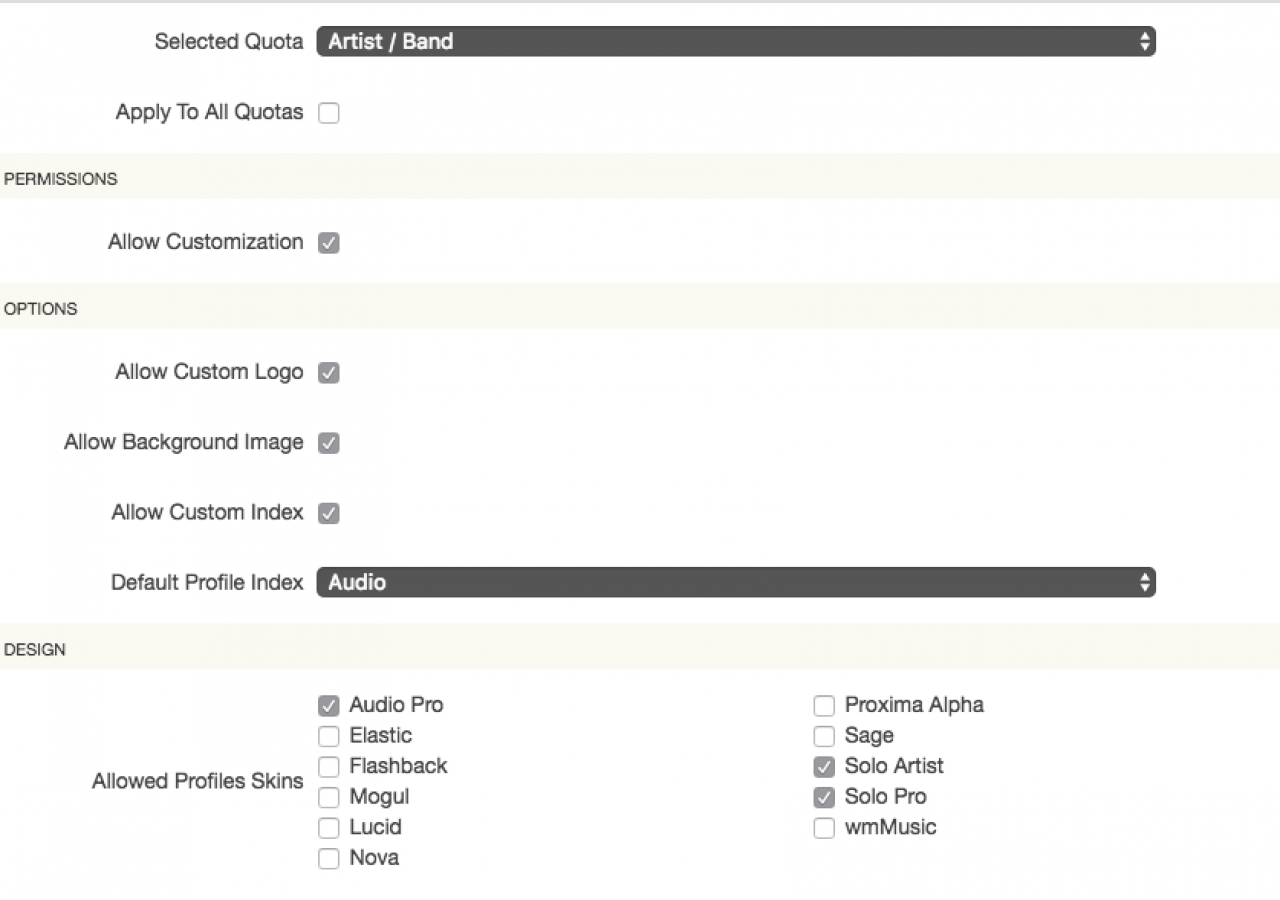Viewport: 1280px width, 900px height.
Task: Enable Apply To All Quotas checkbox
Action: pyautogui.click(x=329, y=113)
